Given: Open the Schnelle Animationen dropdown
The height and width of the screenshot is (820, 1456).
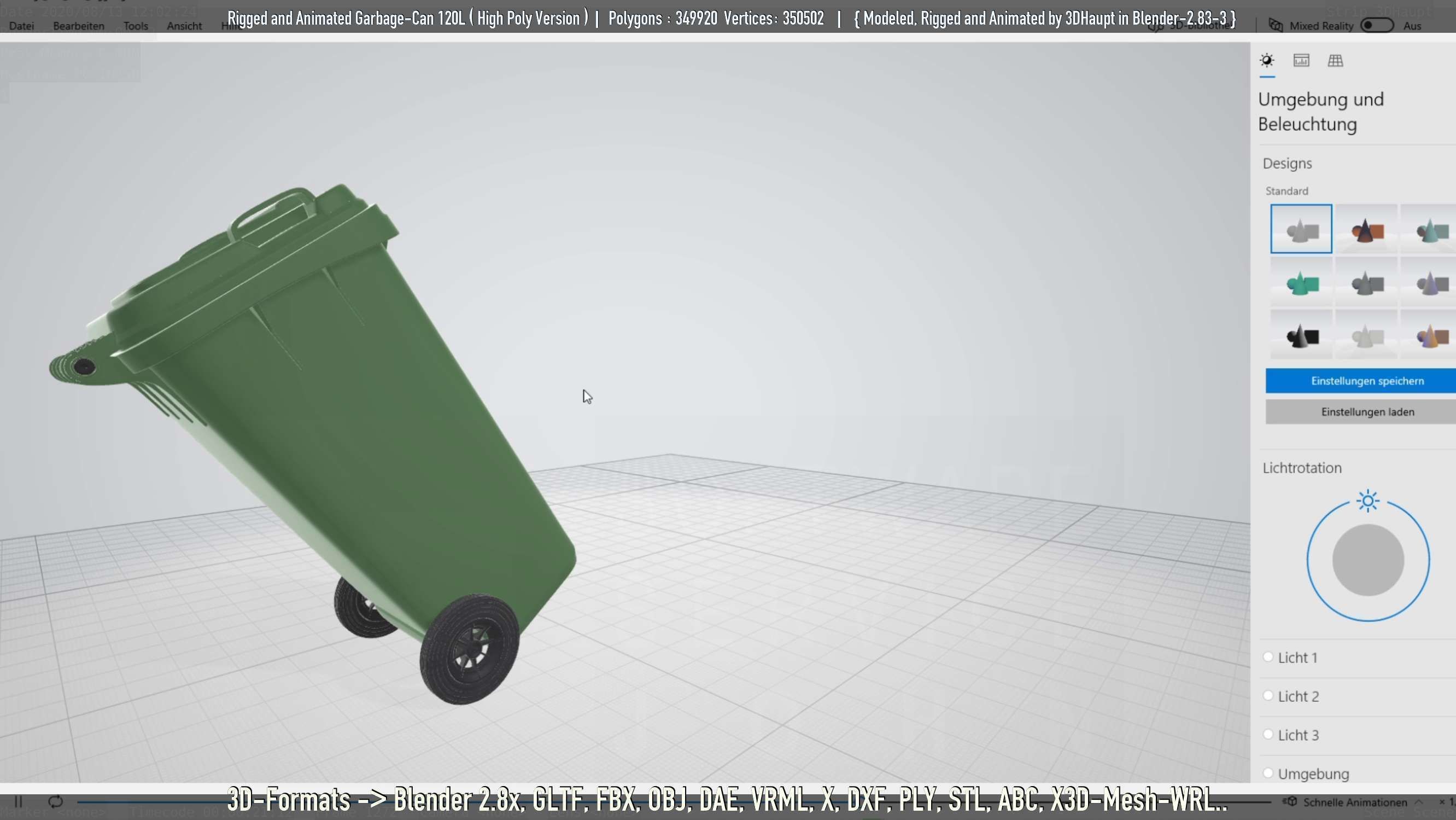Looking at the screenshot, I should click(1352, 802).
